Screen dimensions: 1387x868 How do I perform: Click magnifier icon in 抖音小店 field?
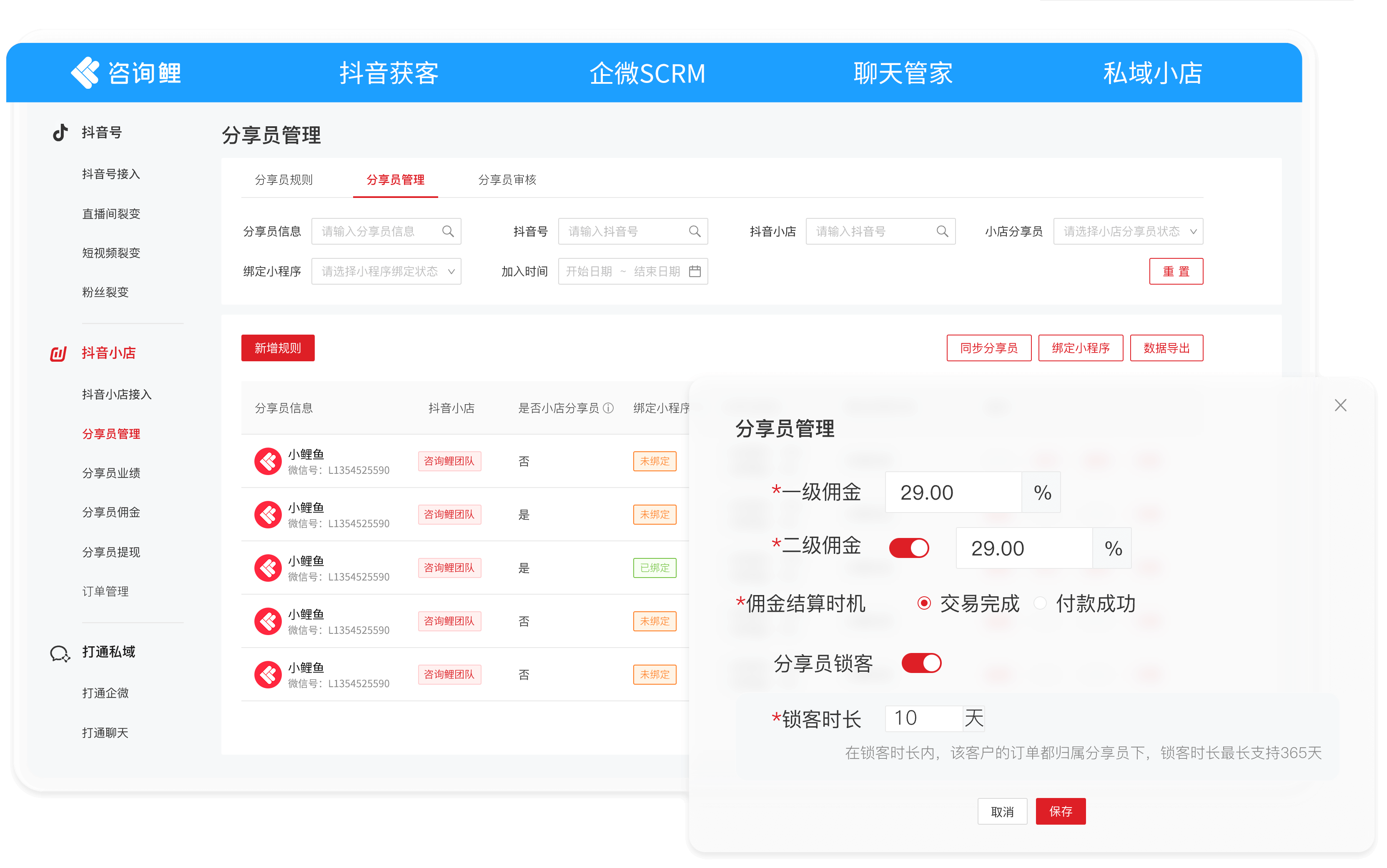pos(942,231)
